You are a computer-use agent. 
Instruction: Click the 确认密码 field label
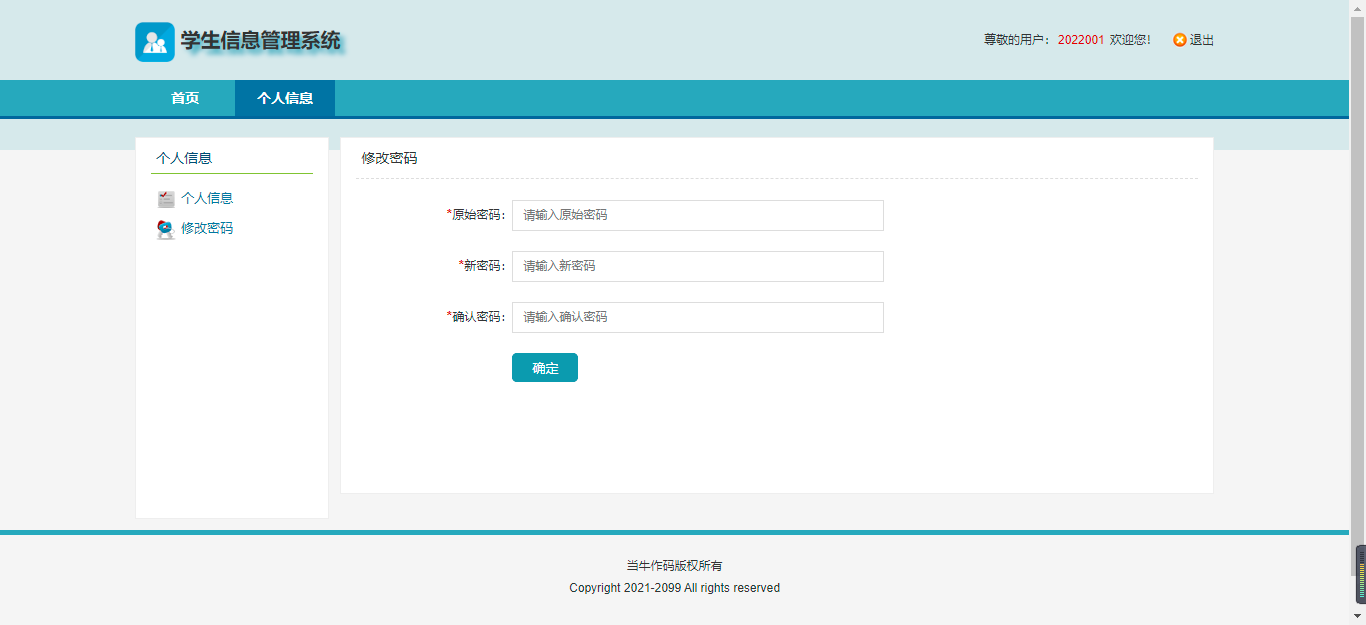pyautogui.click(x=477, y=317)
